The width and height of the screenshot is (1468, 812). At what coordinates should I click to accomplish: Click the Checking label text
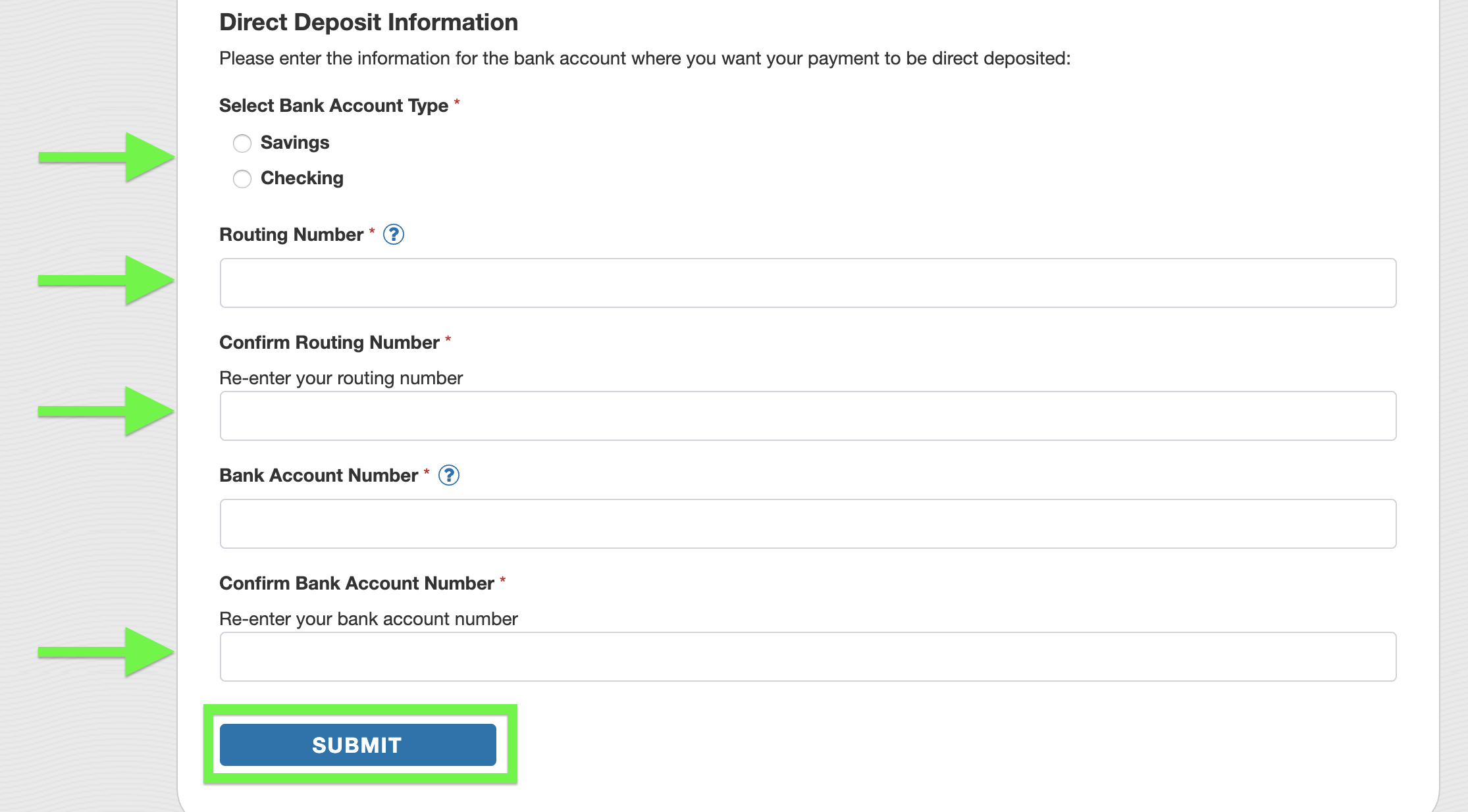coord(302,178)
